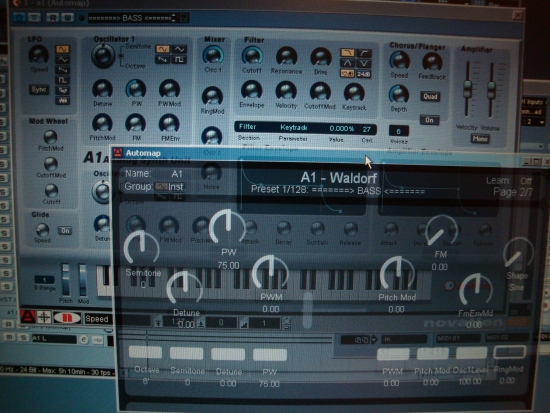Screen dimensions: 550x413
Task: Select the LFO noise waveform button
Action: point(63,101)
